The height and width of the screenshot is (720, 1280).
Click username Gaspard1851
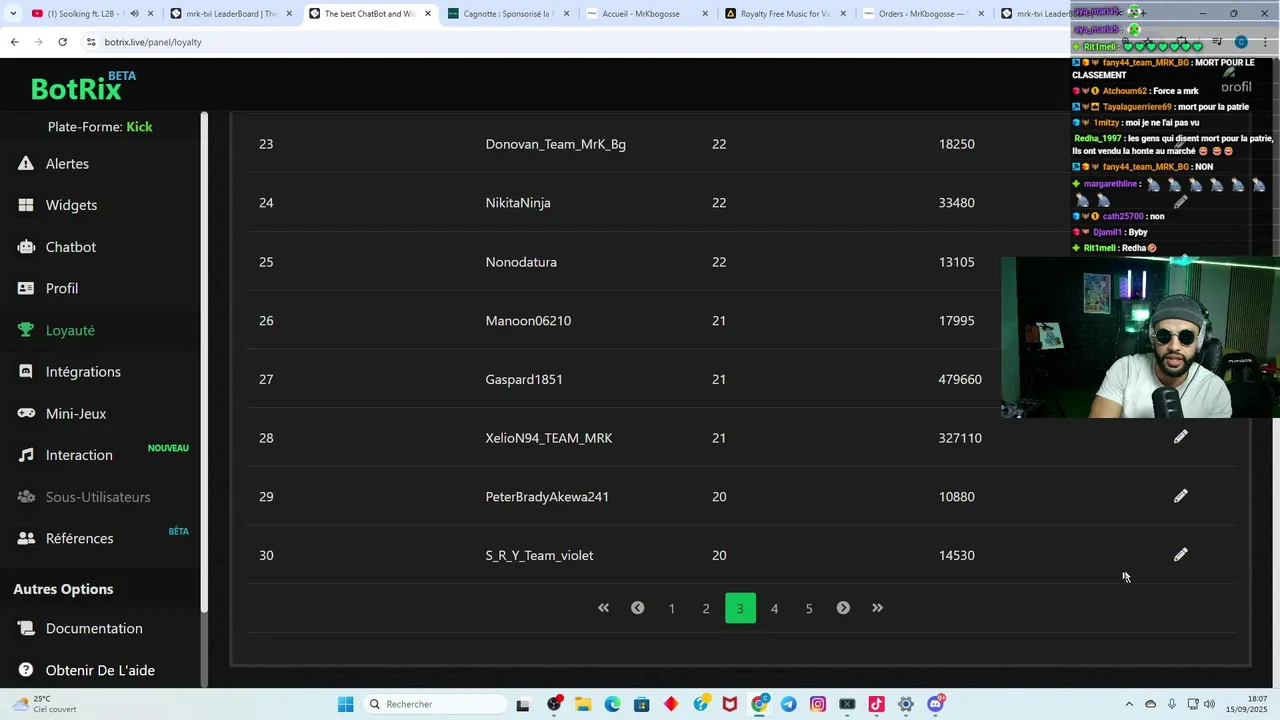524,379
